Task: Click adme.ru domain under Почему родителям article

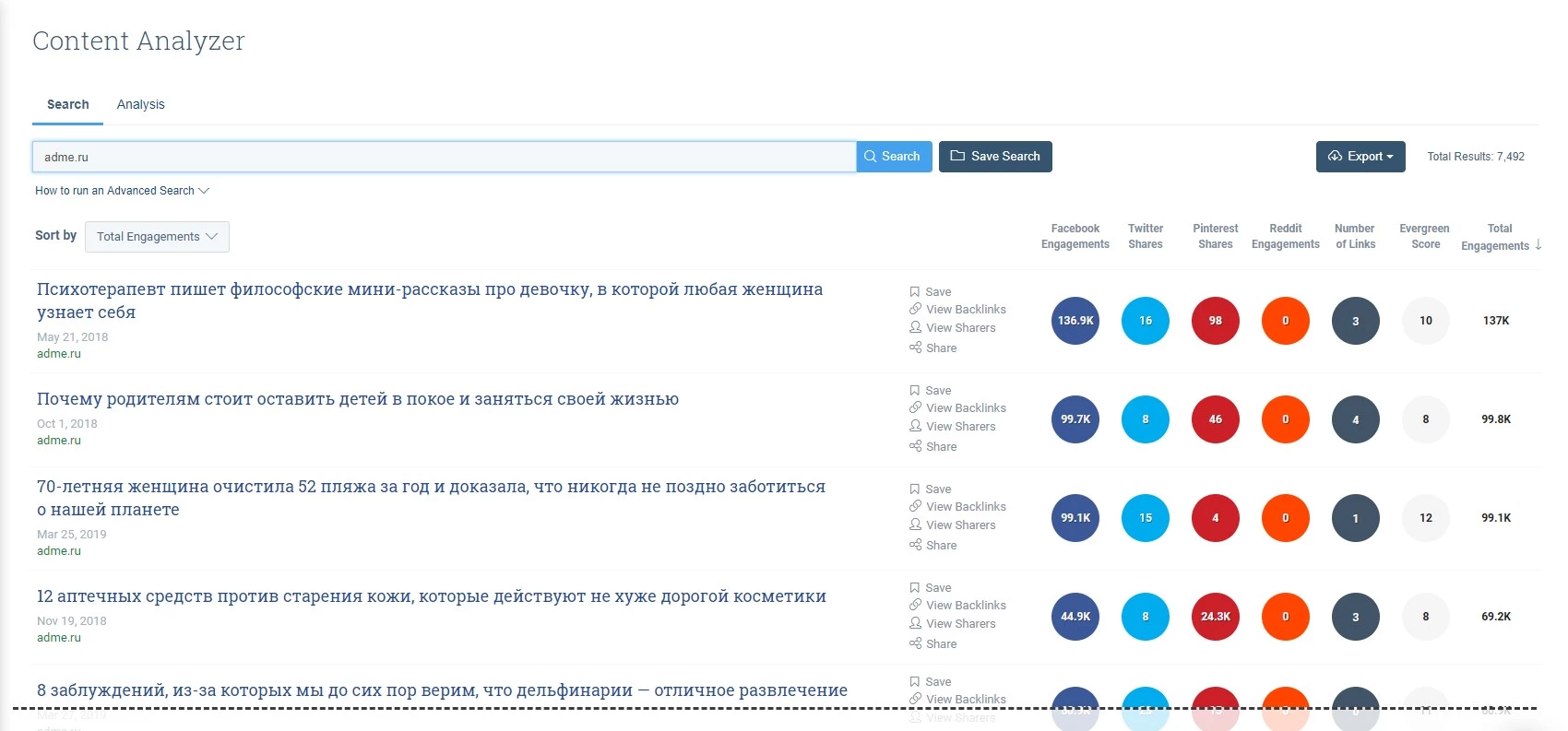Action: tap(59, 441)
